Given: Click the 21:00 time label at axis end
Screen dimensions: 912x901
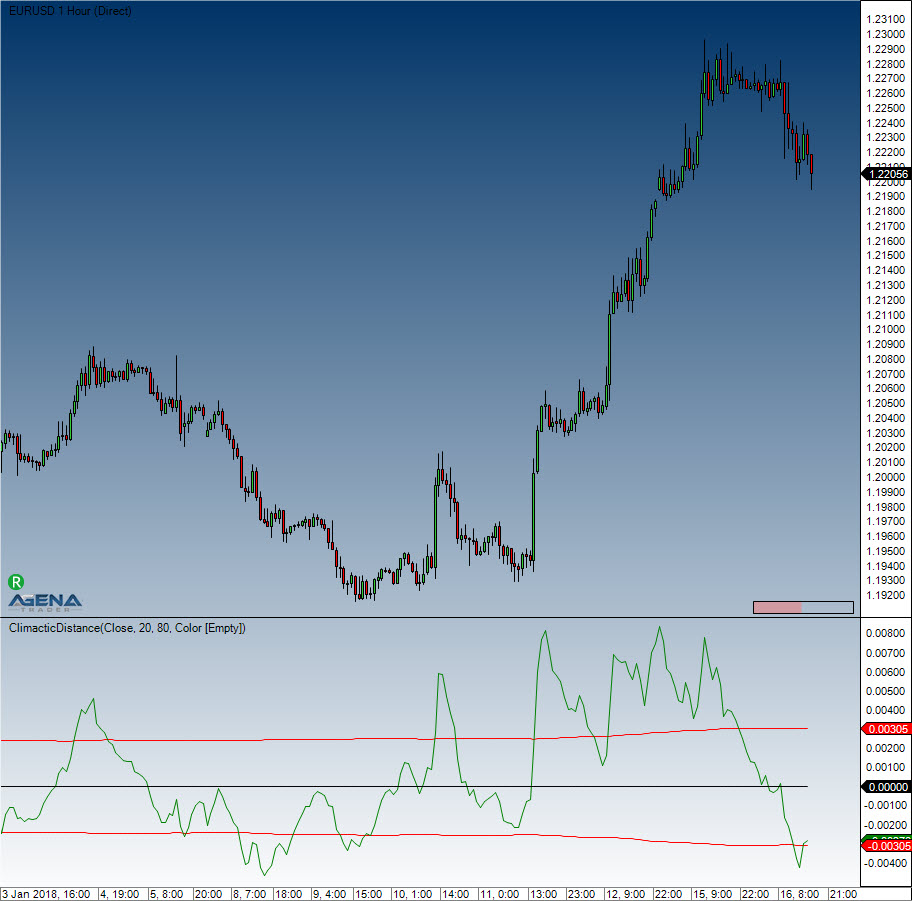Looking at the screenshot, I should 842,893.
